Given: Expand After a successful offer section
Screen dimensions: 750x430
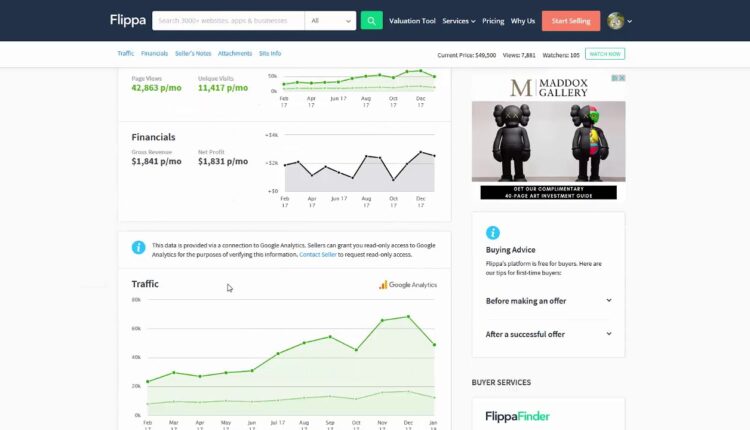Looking at the screenshot, I should (x=548, y=334).
